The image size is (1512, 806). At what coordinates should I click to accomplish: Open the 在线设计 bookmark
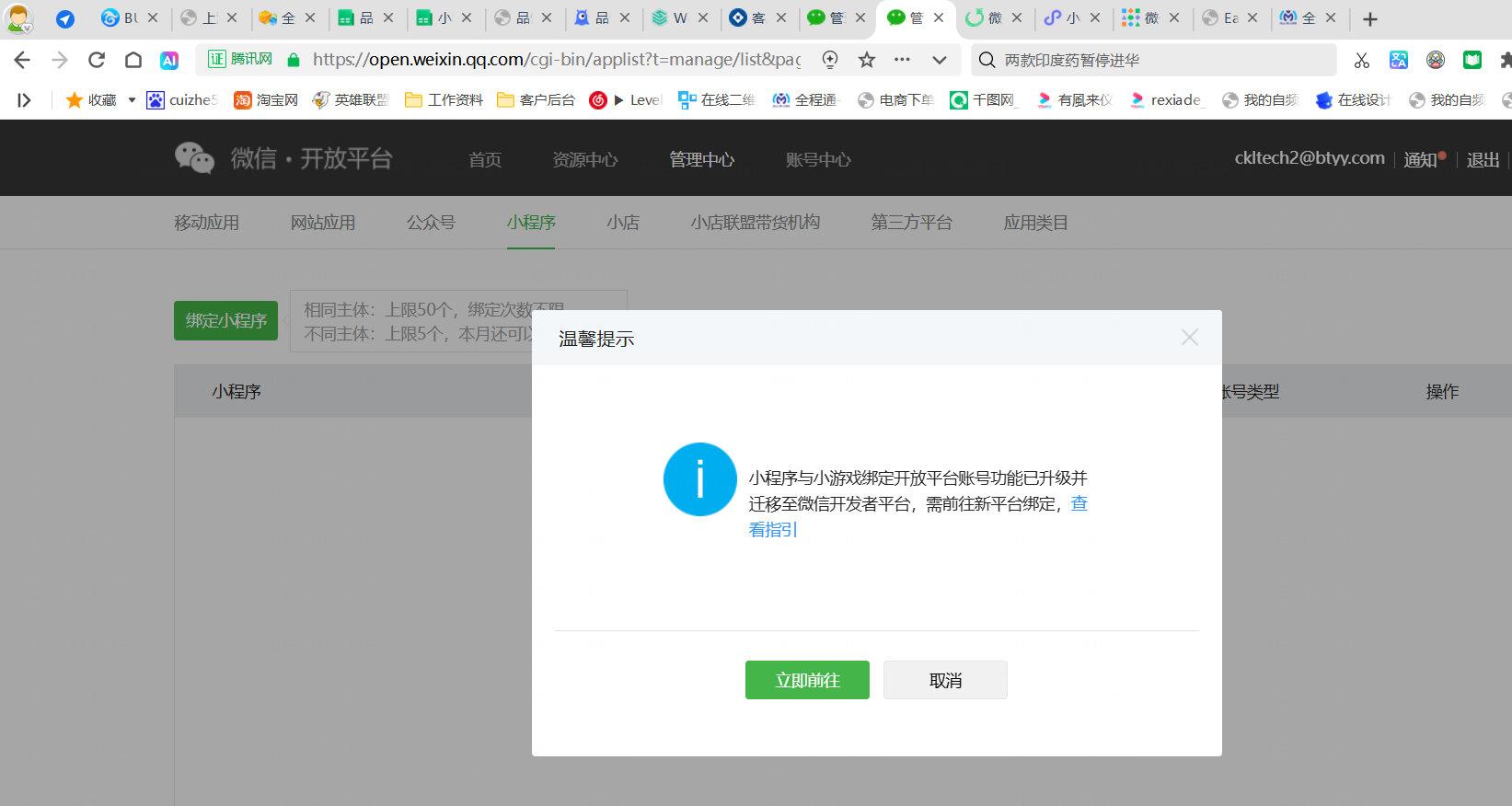point(1354,100)
